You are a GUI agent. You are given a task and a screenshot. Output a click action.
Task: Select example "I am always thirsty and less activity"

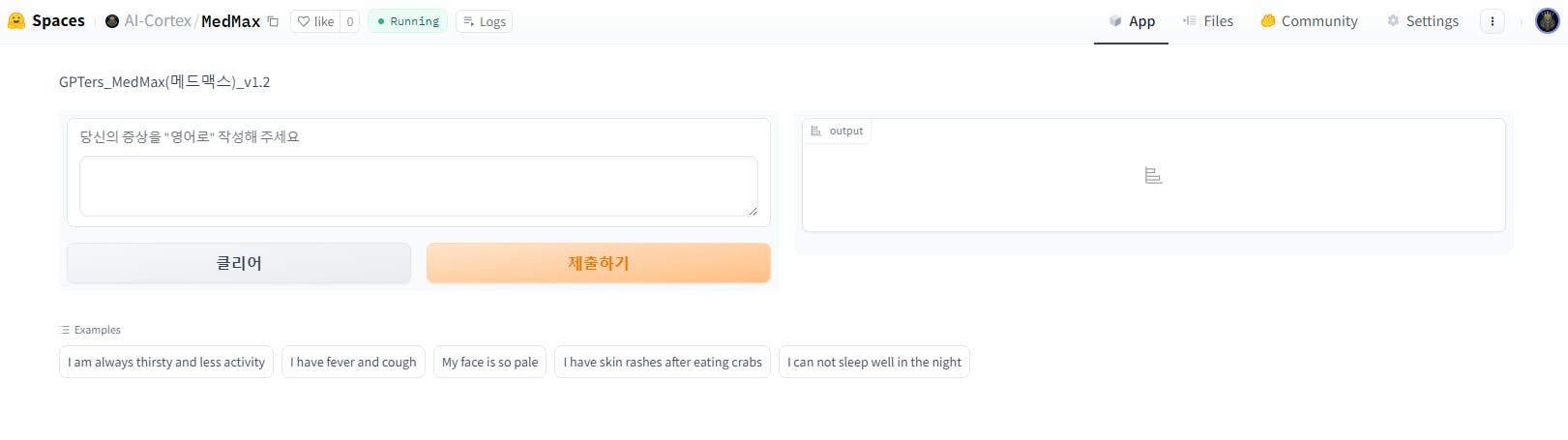click(166, 362)
